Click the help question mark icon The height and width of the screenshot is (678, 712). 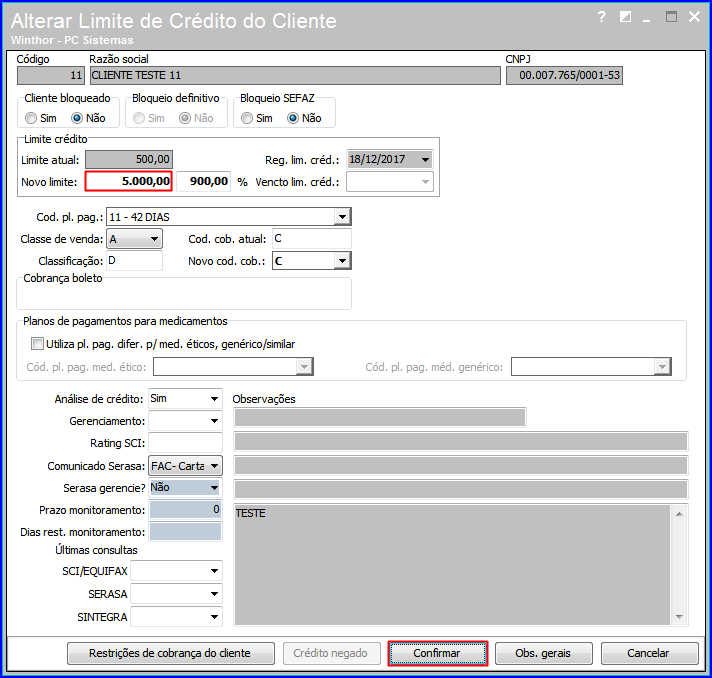(x=601, y=17)
